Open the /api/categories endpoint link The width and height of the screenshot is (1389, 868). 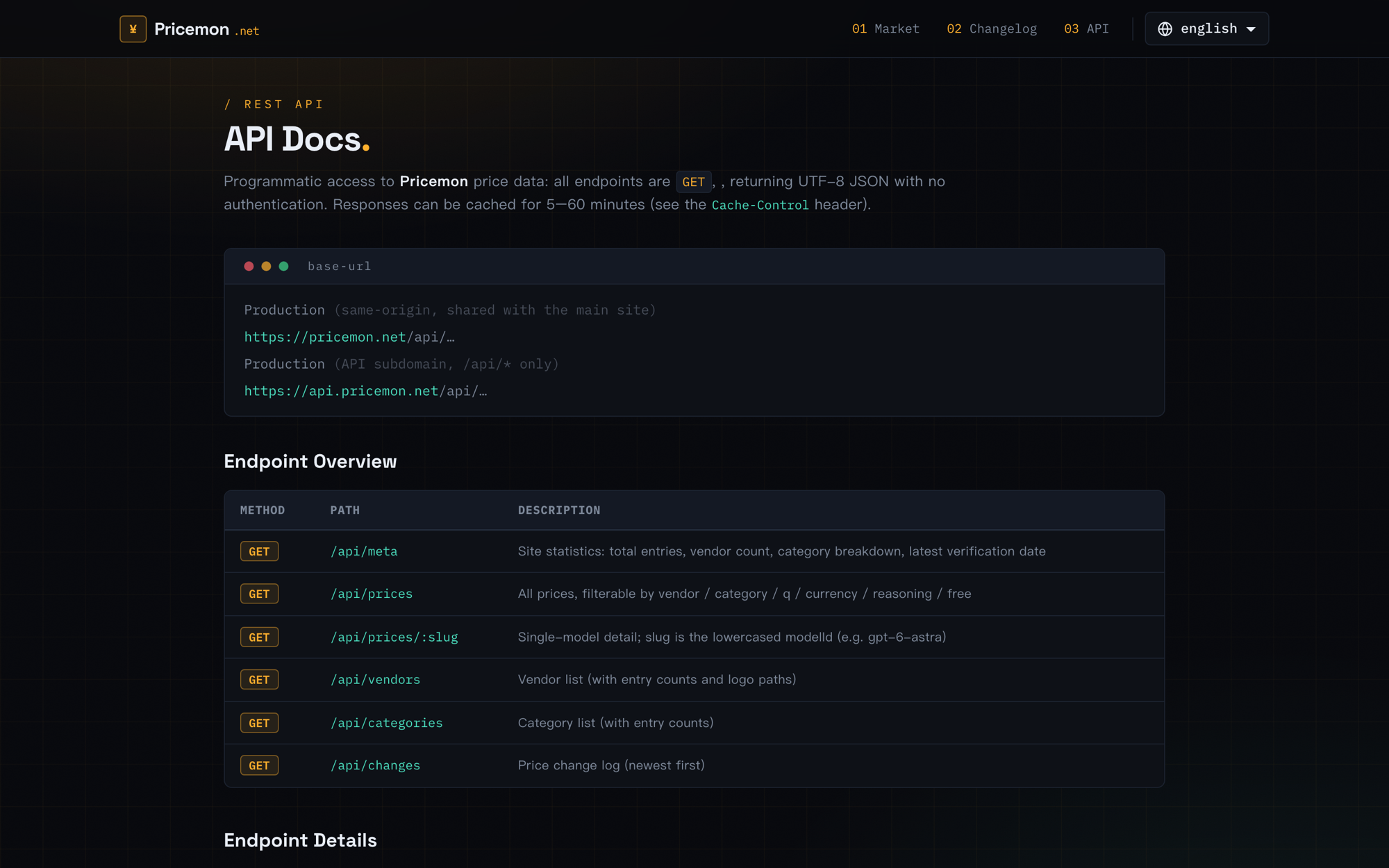click(386, 723)
